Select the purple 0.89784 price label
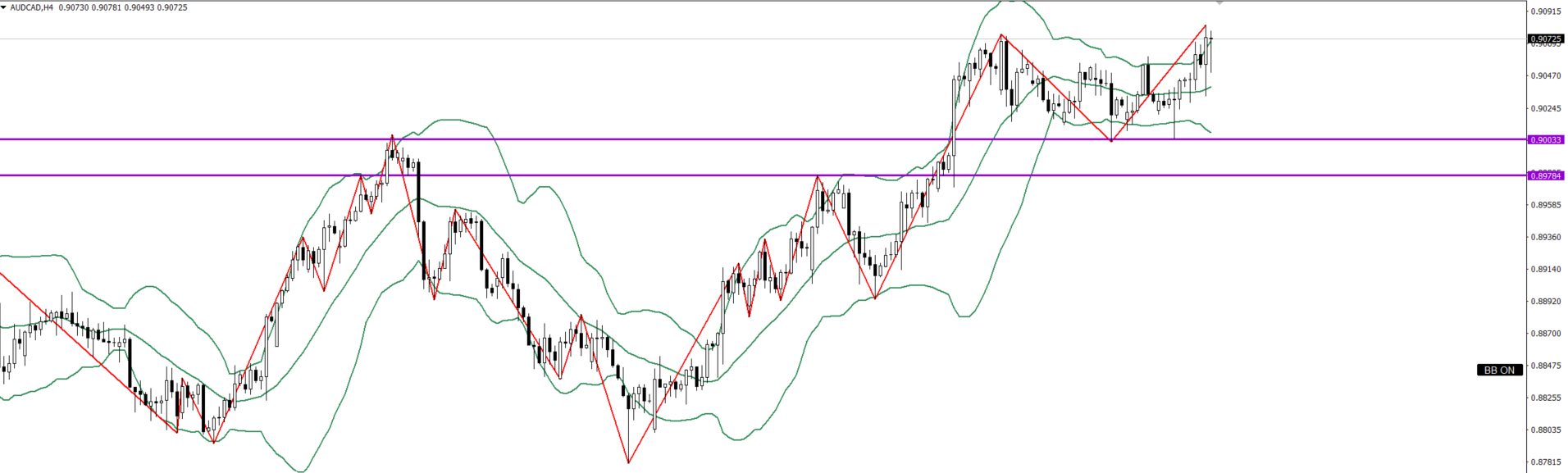The width and height of the screenshot is (1568, 473). click(1545, 175)
